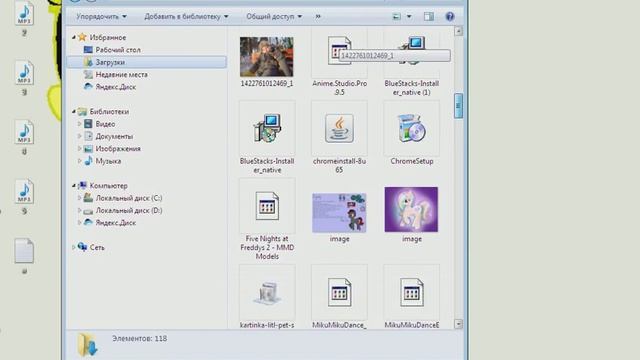Collapse the Избранное section
This screenshot has height=360, width=640.
coord(74,38)
